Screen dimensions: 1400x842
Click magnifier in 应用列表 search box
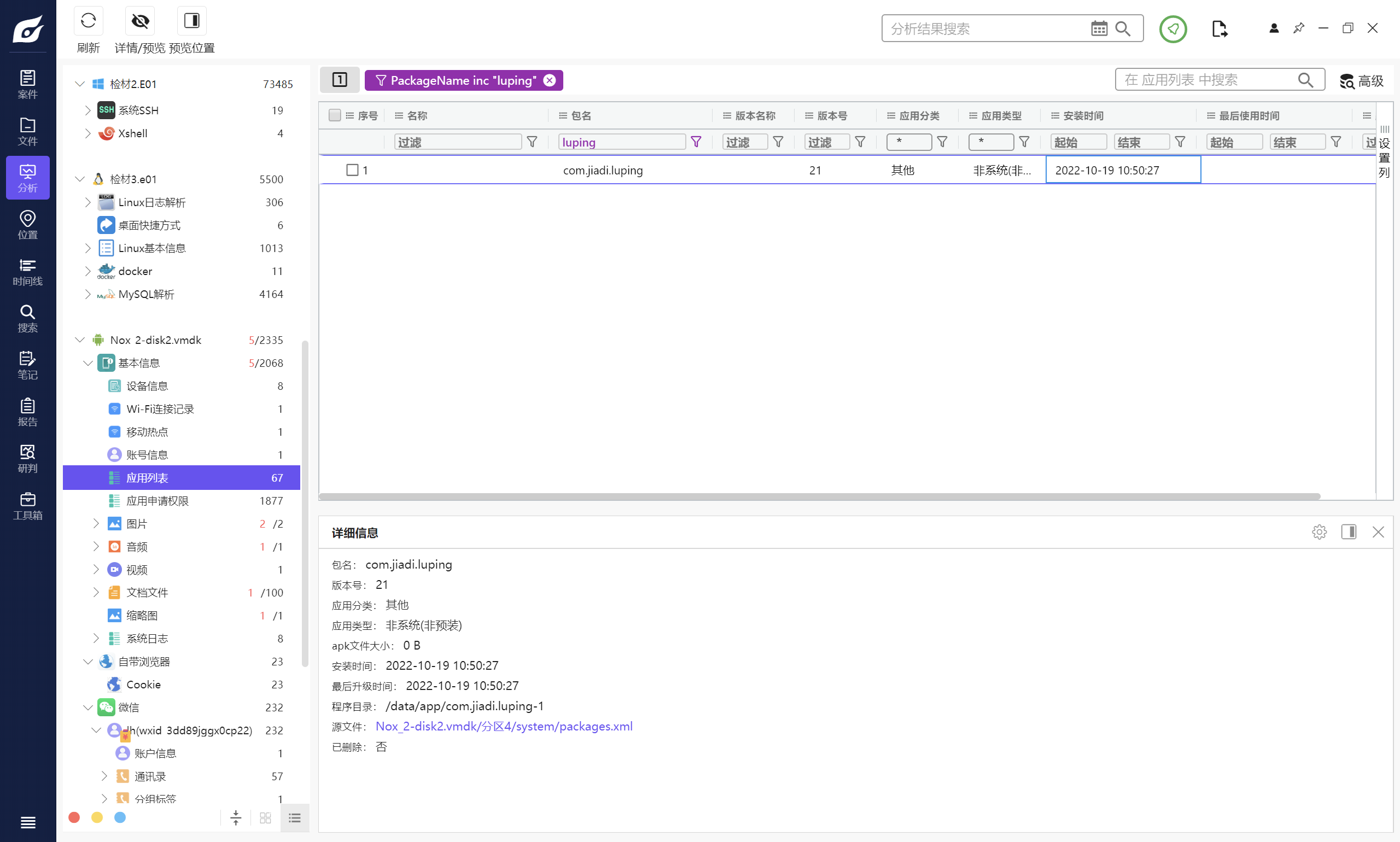(1305, 80)
